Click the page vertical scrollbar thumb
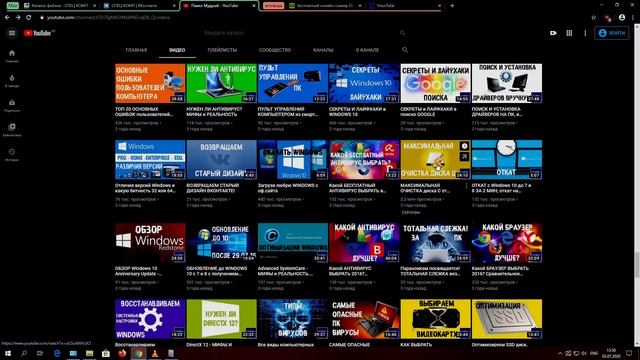Image resolution: width=640 pixels, height=360 pixels. (x=637, y=264)
